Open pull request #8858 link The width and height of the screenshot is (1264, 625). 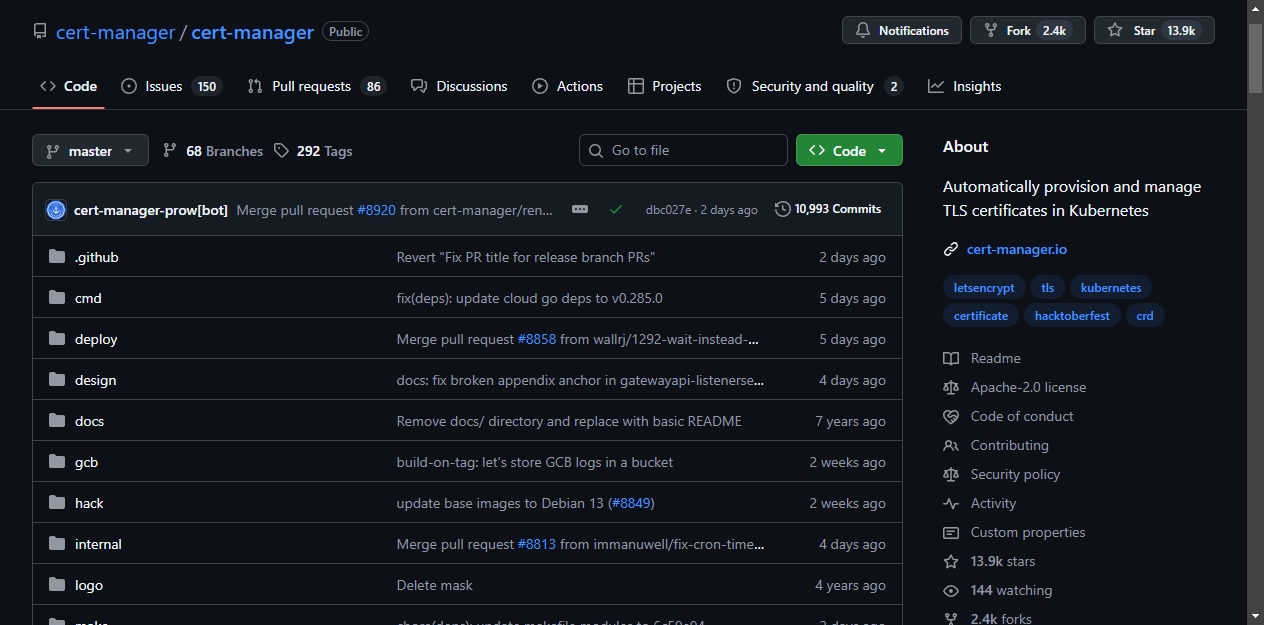click(537, 339)
